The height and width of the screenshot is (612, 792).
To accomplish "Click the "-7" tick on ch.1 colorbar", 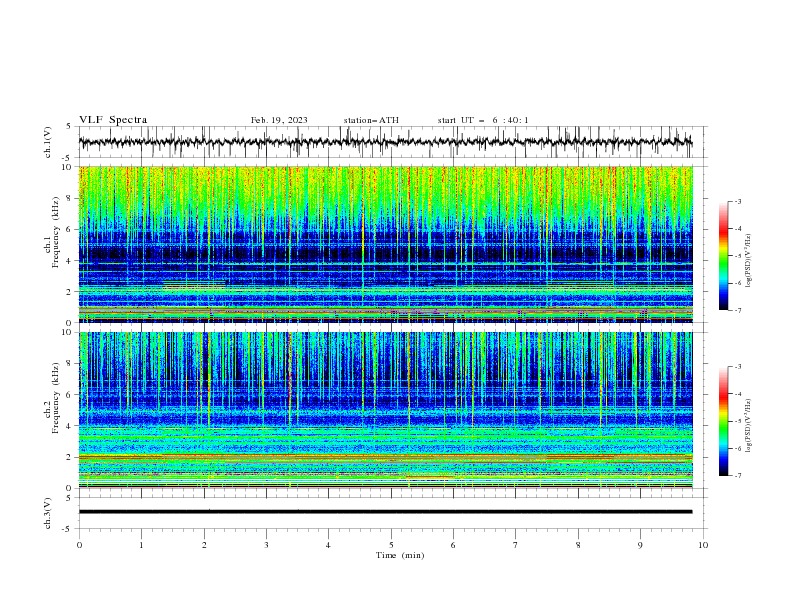I will pos(737,310).
